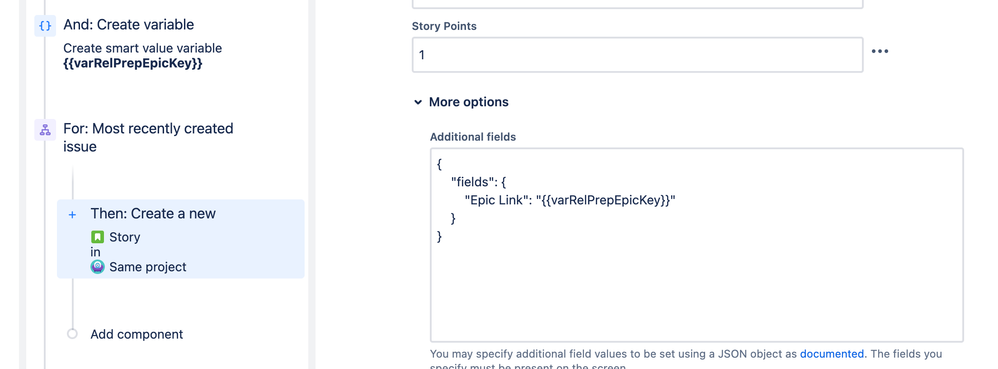
Task: Click the Add component circle marker
Action: [x=72, y=334]
